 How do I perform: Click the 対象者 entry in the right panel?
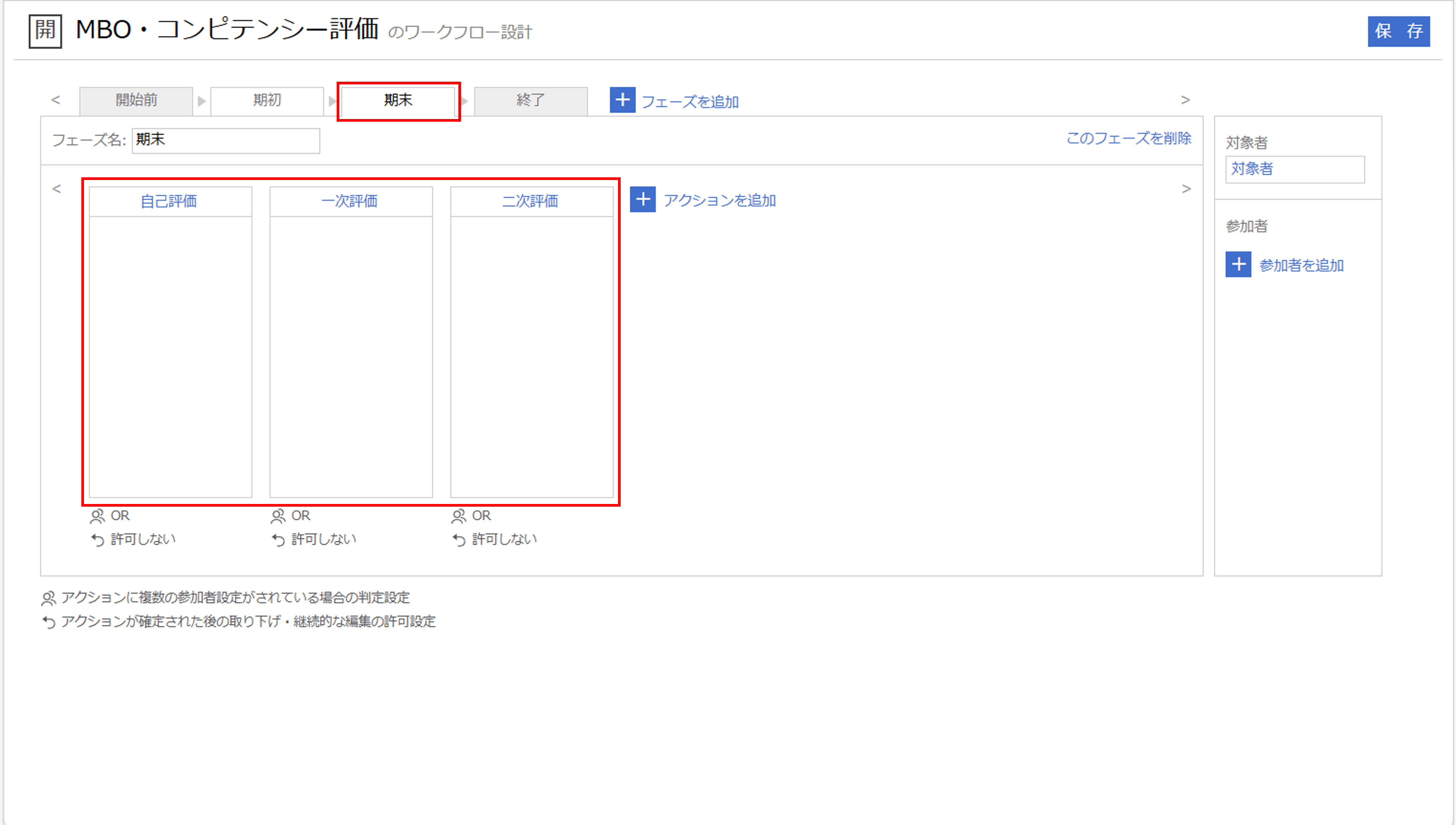pyautogui.click(x=1295, y=169)
